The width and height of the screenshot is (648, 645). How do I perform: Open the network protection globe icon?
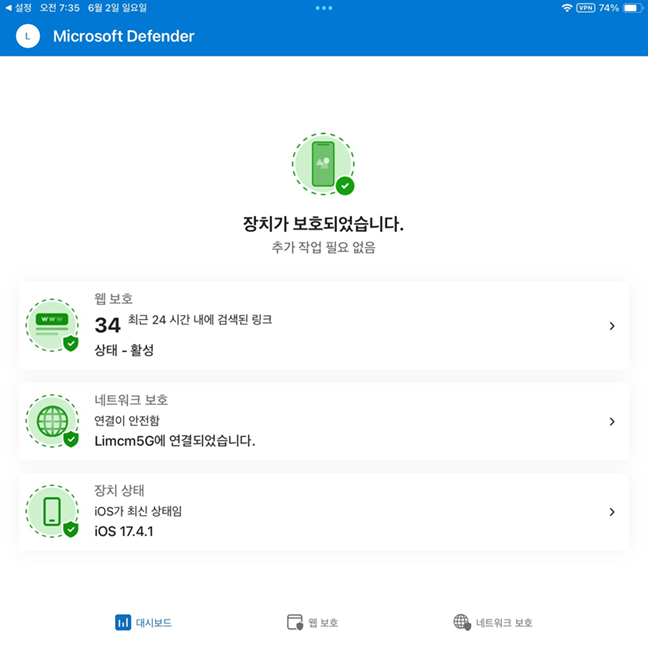point(52,421)
